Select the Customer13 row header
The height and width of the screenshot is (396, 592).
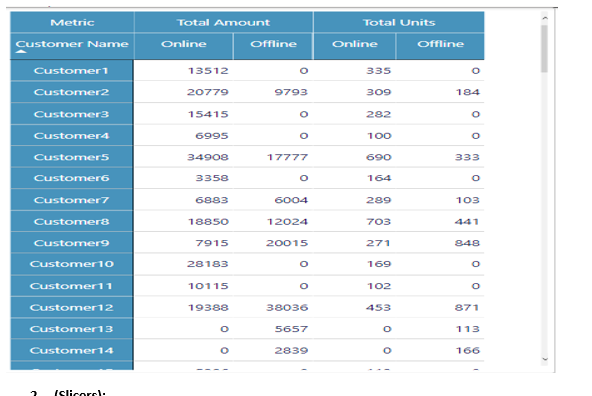(72, 329)
